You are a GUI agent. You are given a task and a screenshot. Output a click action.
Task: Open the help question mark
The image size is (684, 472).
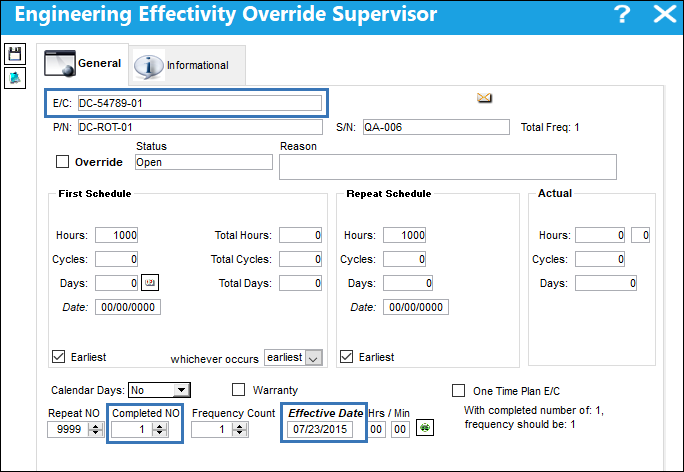coord(622,14)
